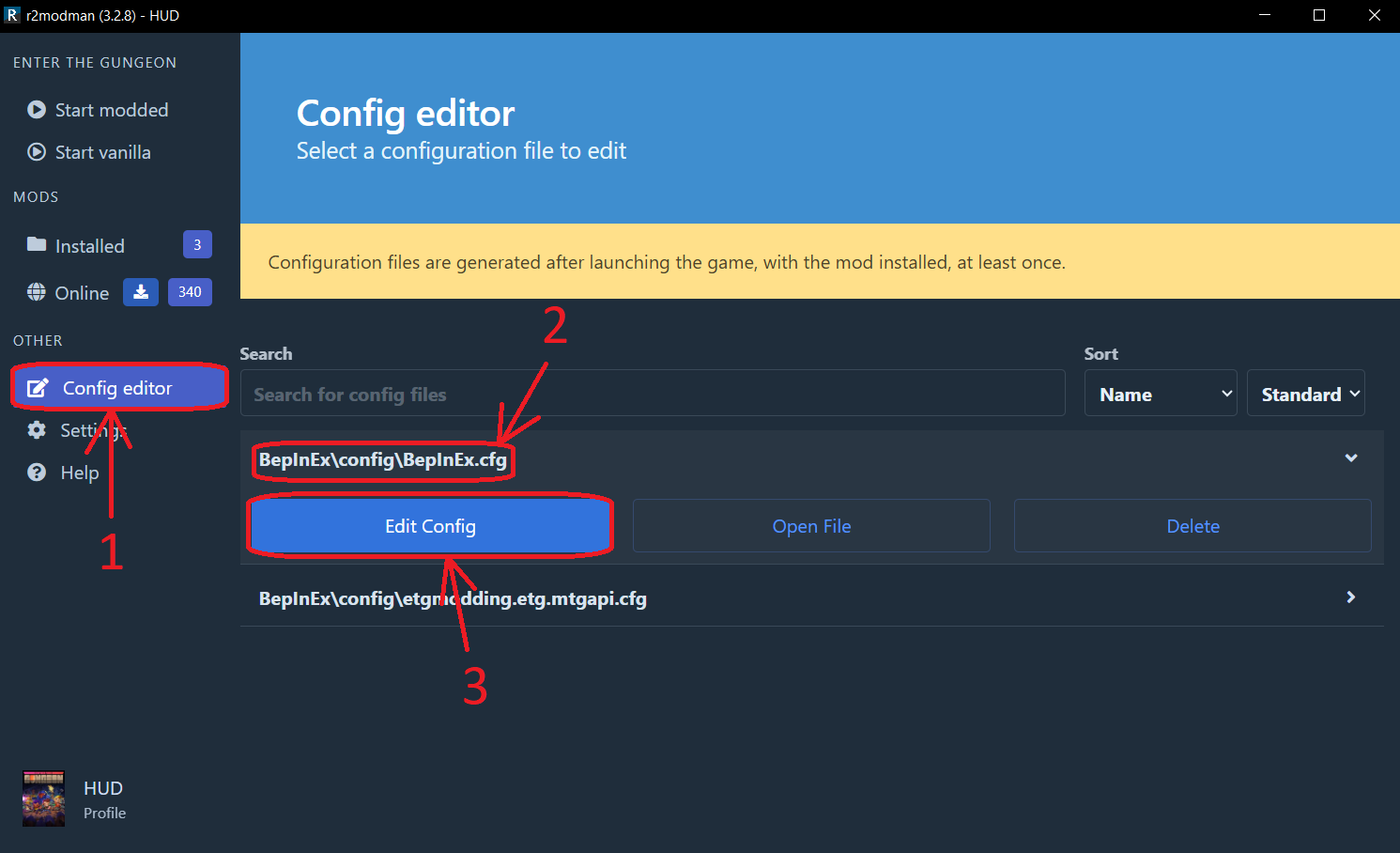Image resolution: width=1400 pixels, height=853 pixels.
Task: Click the Settings gear icon
Action: [37, 430]
